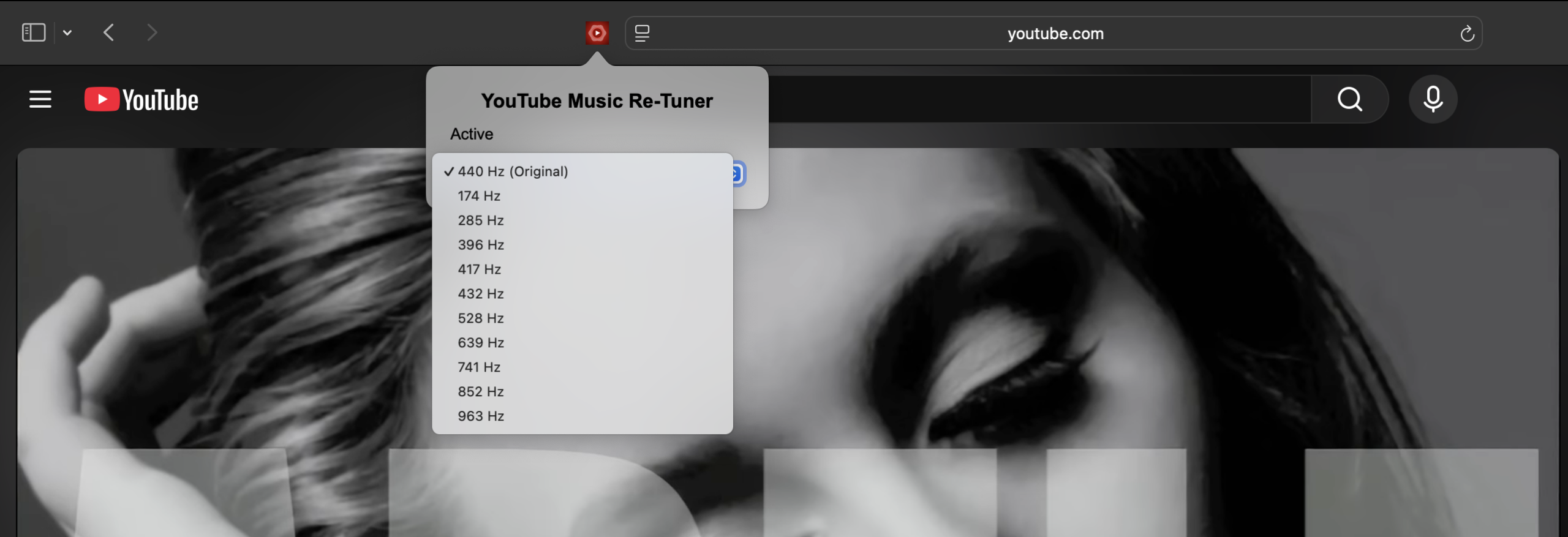This screenshot has width=1568, height=537.
Task: Select 963 Hz from the dropdown
Action: coord(481,416)
